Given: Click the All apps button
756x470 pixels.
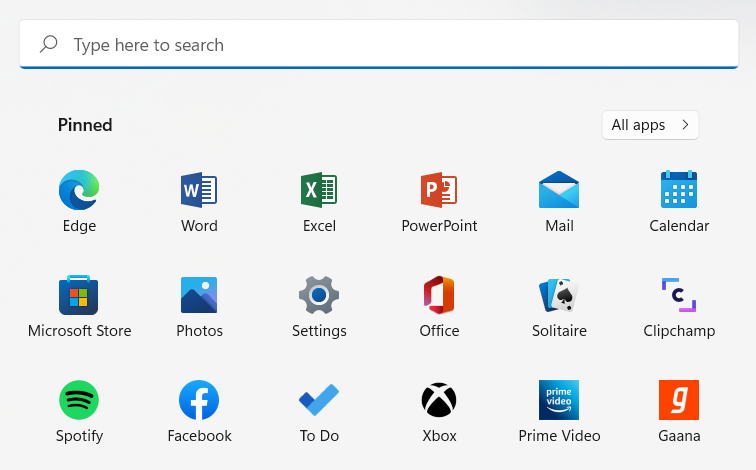Looking at the screenshot, I should [650, 125].
